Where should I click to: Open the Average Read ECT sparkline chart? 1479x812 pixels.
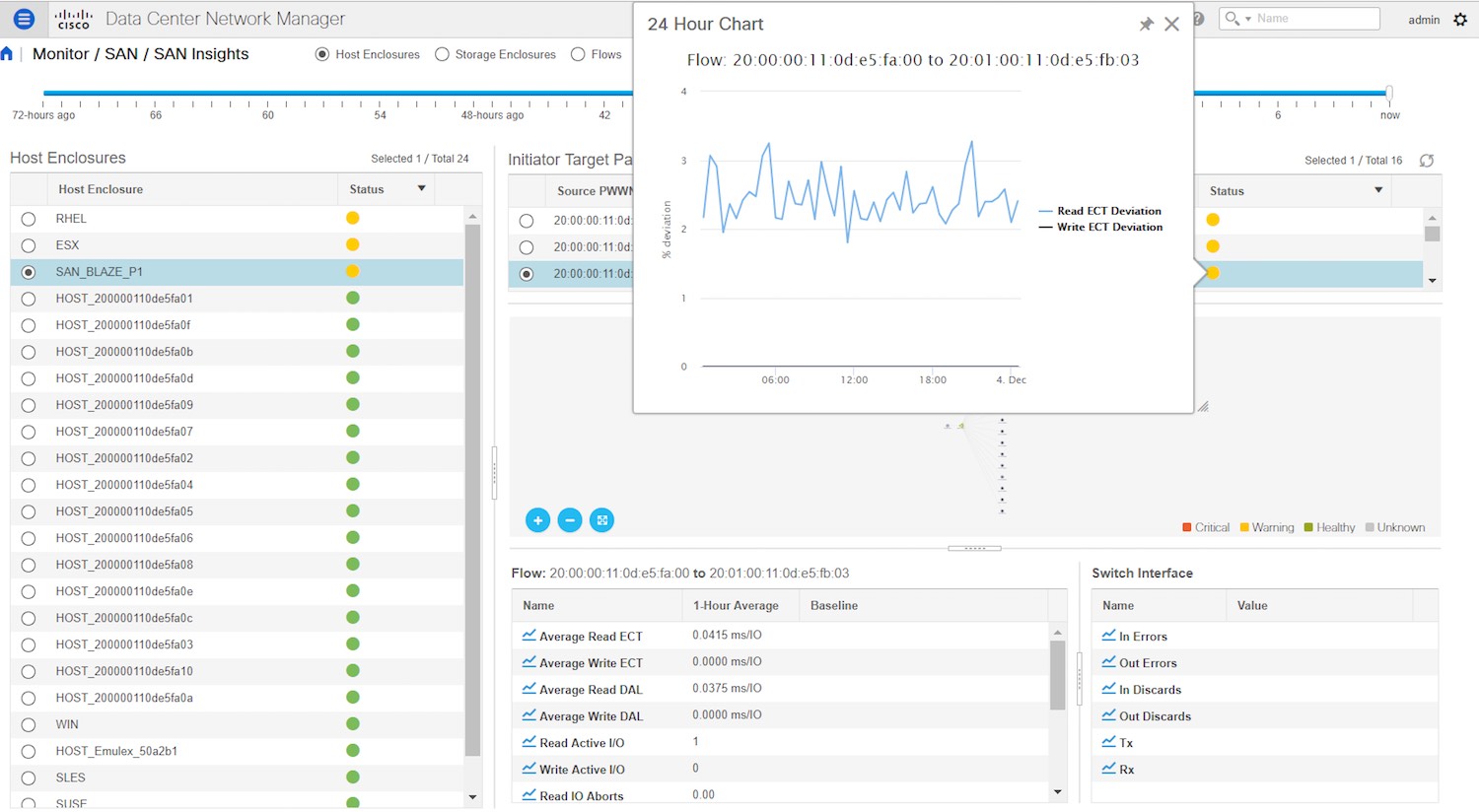tap(530, 636)
